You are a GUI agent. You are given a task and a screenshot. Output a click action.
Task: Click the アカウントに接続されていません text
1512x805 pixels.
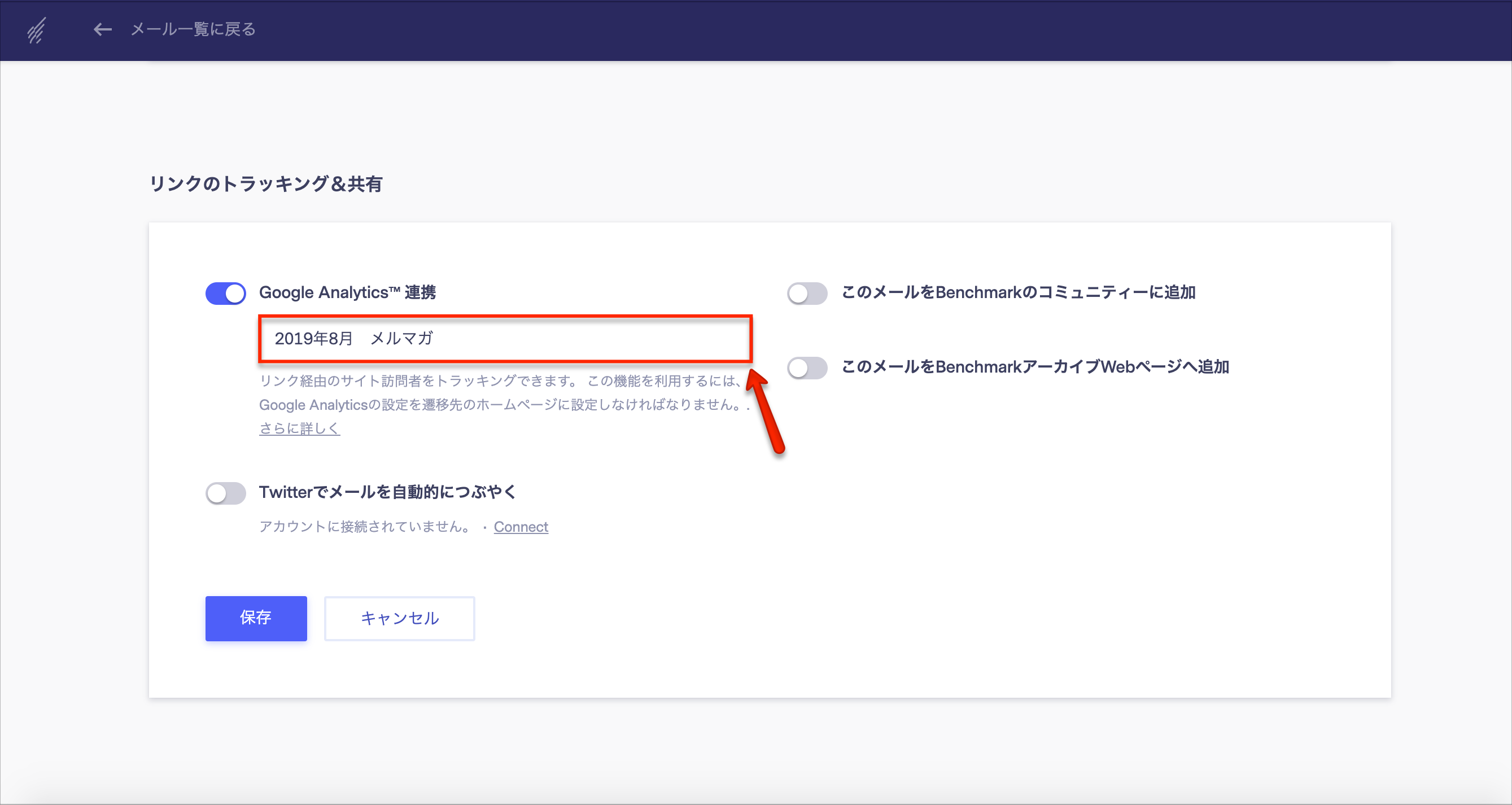365,526
